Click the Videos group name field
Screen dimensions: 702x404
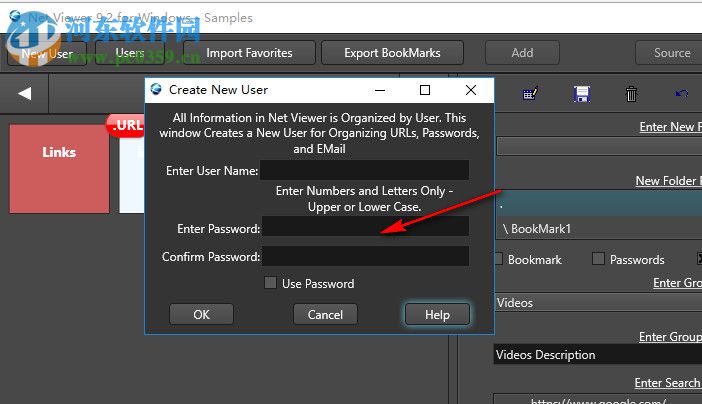[x=599, y=303]
